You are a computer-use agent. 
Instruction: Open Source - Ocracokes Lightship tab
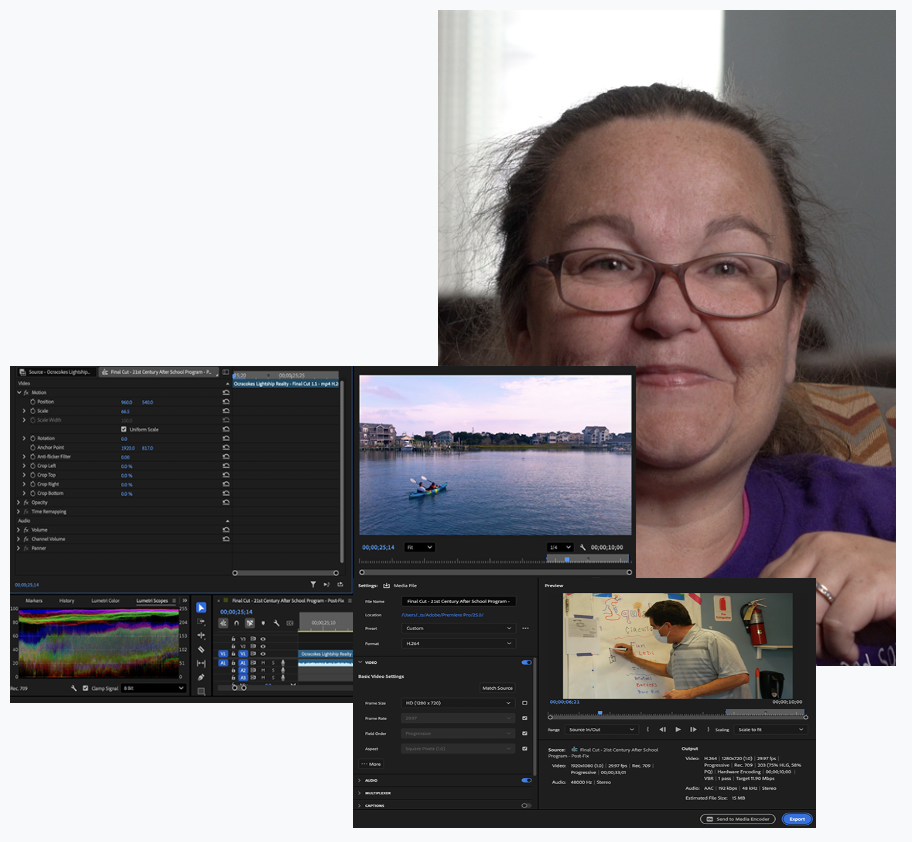55,372
